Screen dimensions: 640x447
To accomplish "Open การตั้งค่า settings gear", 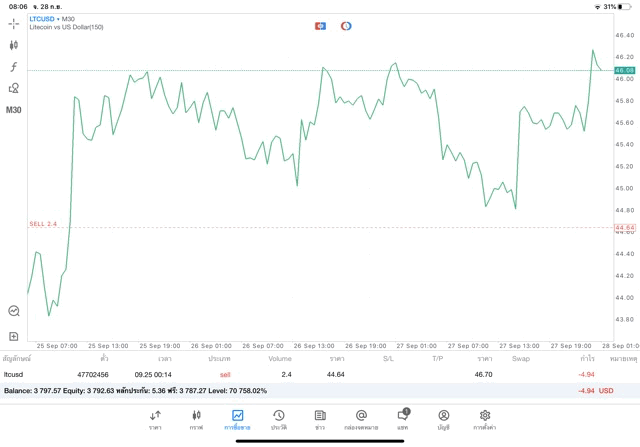I will tap(485, 419).
